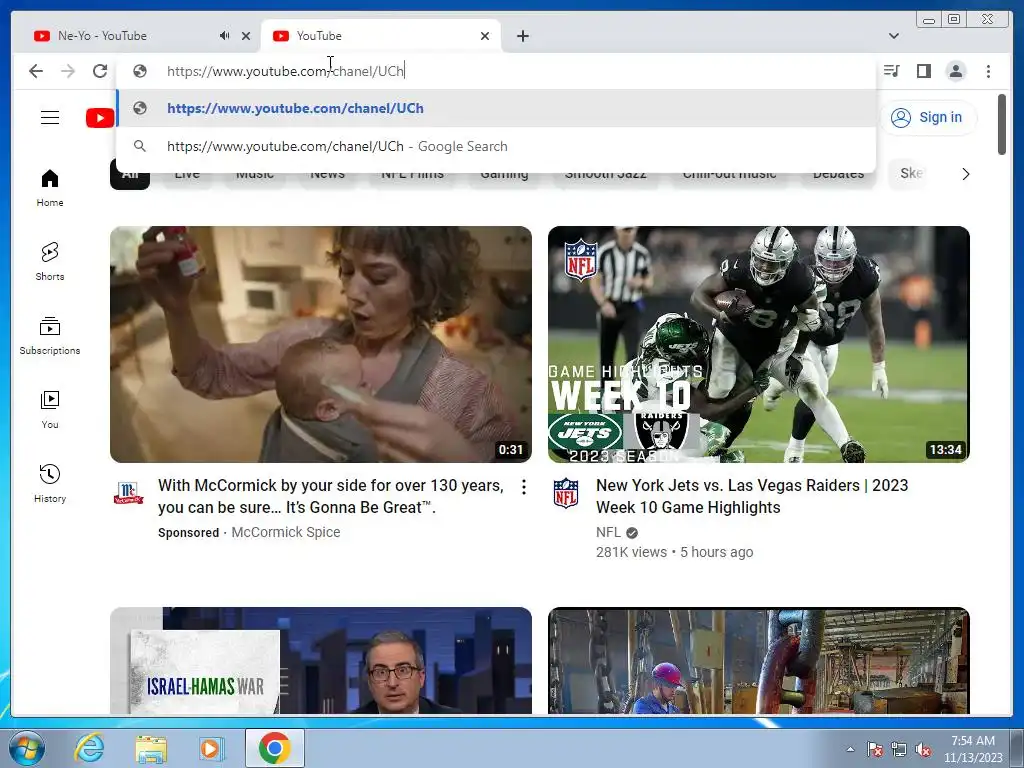The image size is (1024, 768).
Task: Open the taskbar clock showing 7:54 AM
Action: click(x=973, y=749)
